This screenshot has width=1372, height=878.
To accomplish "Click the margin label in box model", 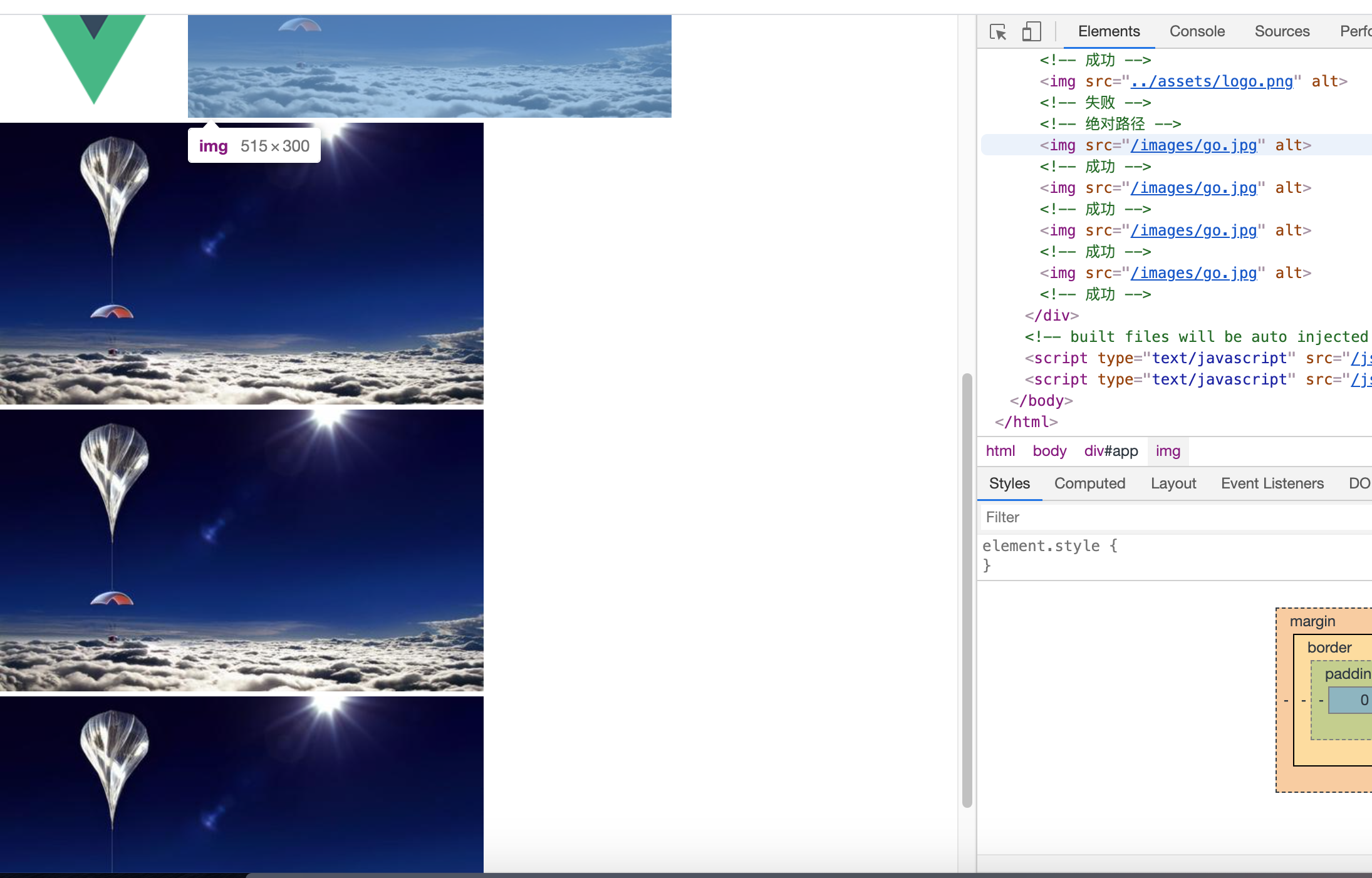I will 1312,621.
